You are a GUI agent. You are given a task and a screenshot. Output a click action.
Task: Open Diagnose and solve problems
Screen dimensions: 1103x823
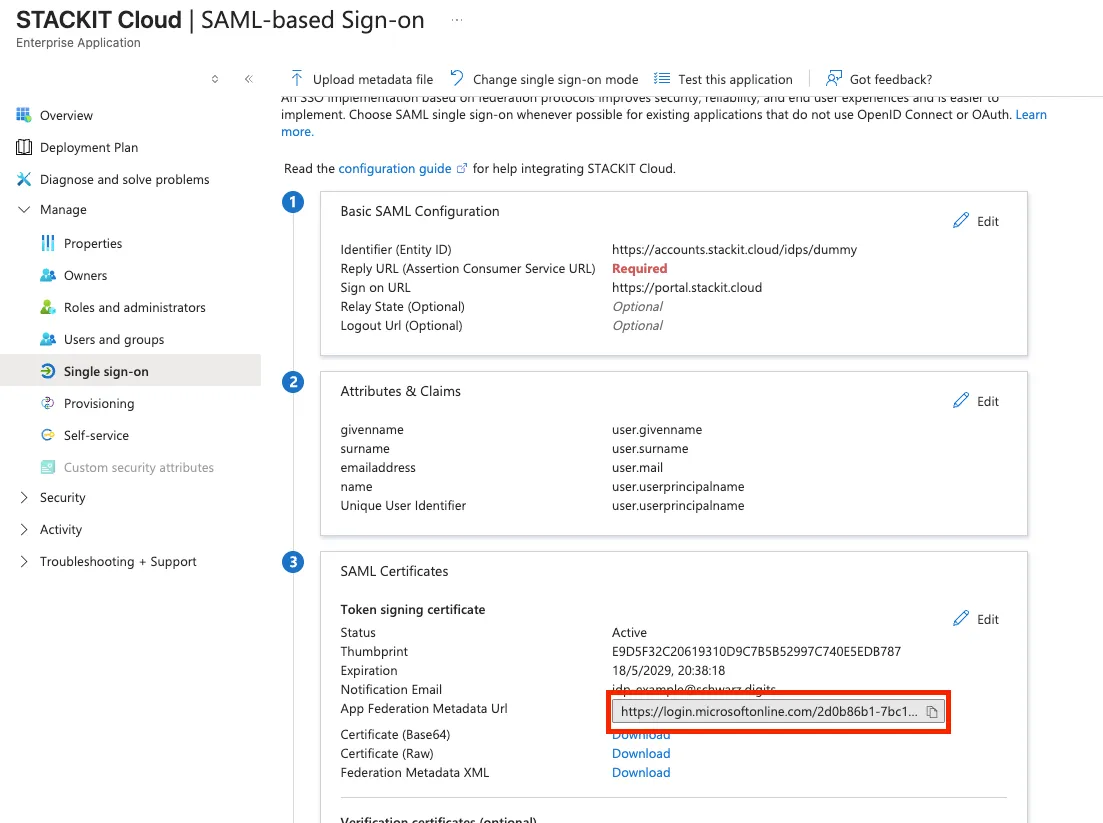click(125, 179)
